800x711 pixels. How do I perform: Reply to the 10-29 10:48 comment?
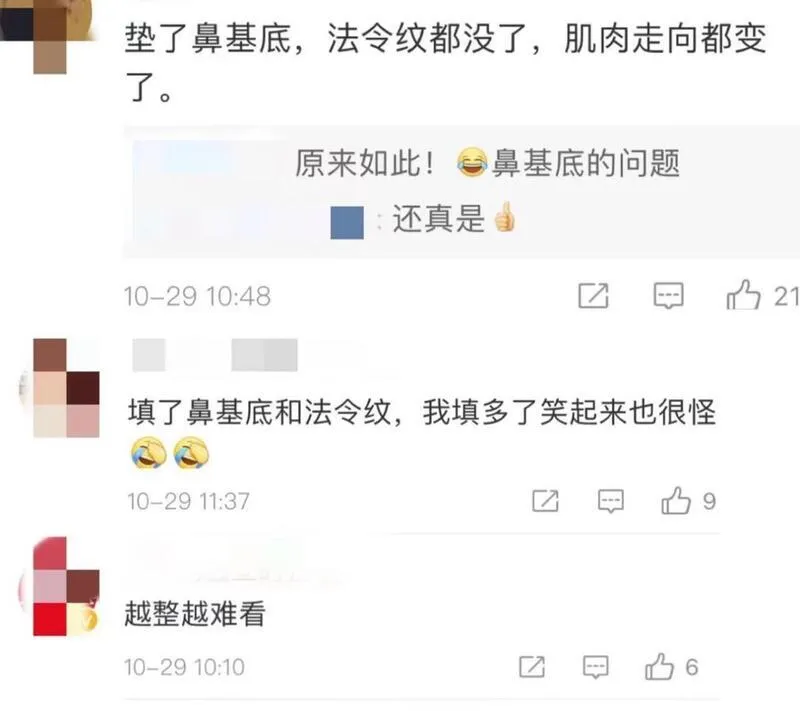pyautogui.click(x=668, y=295)
